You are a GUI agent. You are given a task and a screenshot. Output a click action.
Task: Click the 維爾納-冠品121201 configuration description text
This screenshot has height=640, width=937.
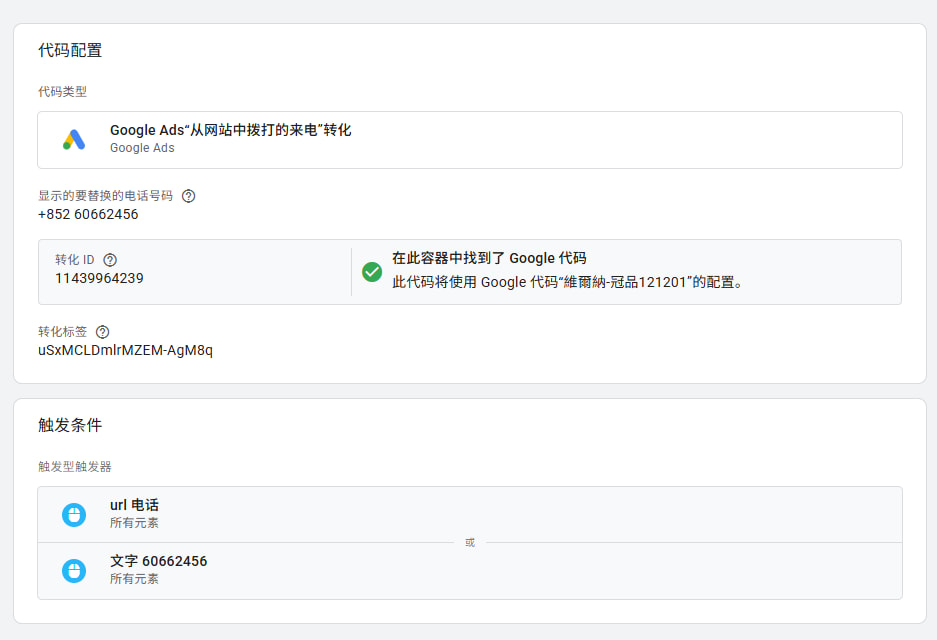pos(567,282)
